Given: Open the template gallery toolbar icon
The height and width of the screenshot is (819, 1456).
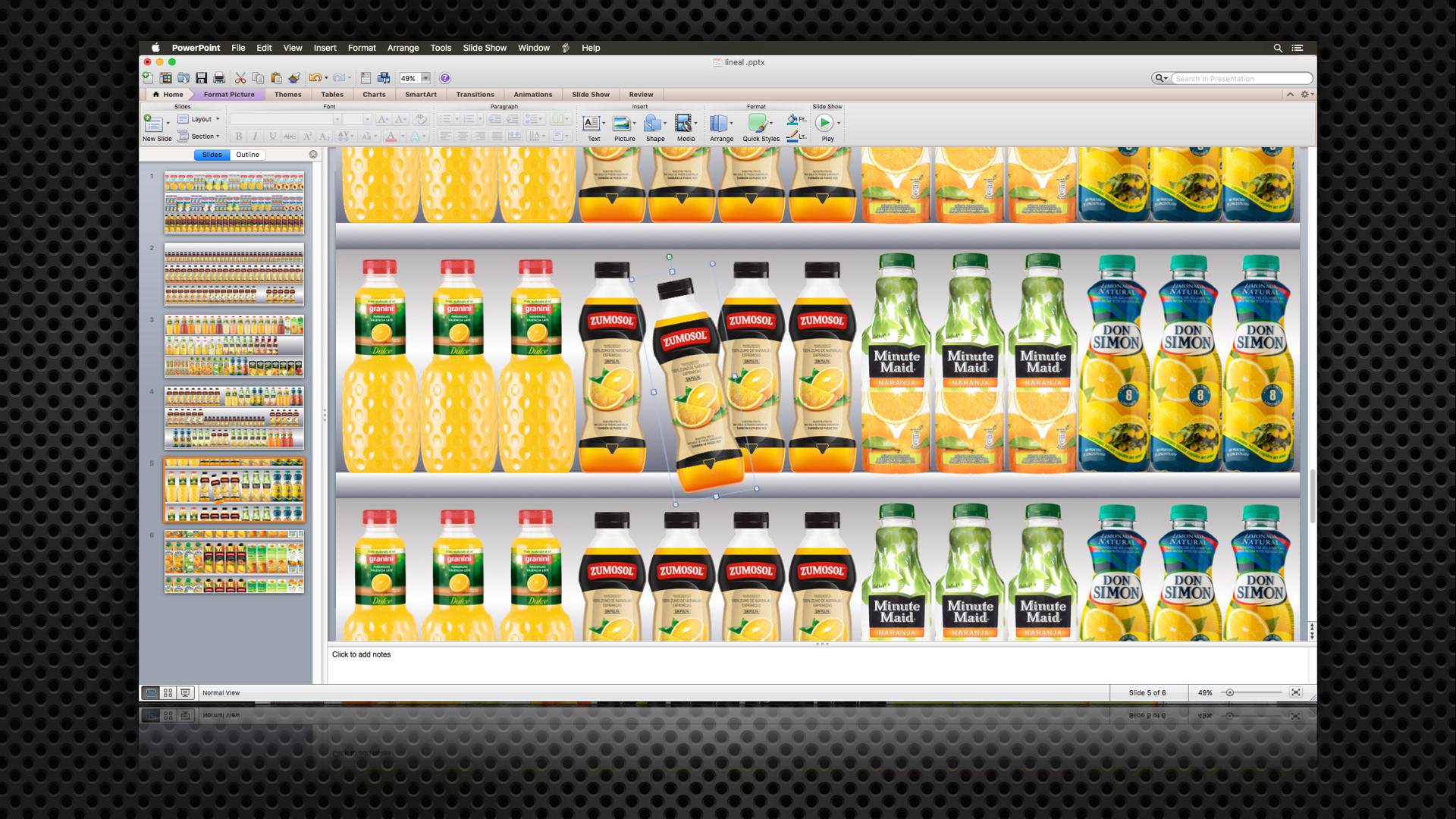Looking at the screenshot, I should click(x=165, y=78).
